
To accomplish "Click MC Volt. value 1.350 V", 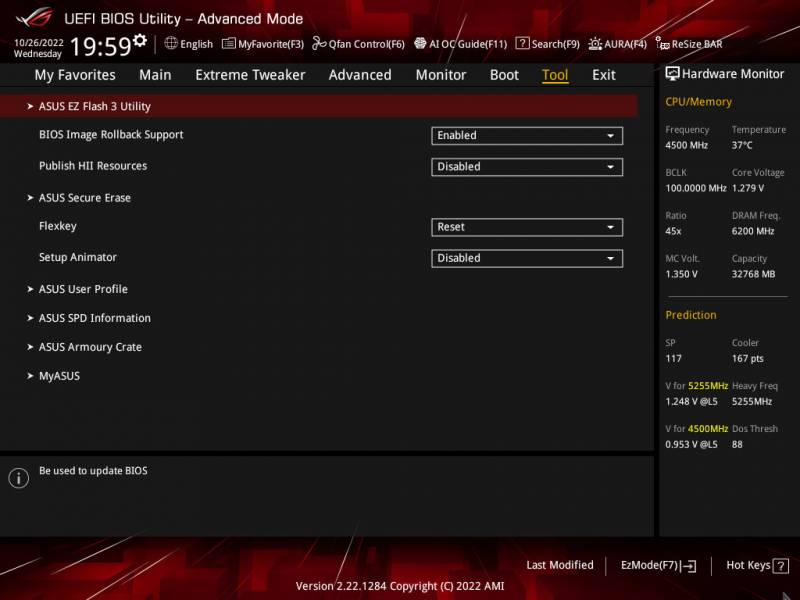I will point(681,274).
